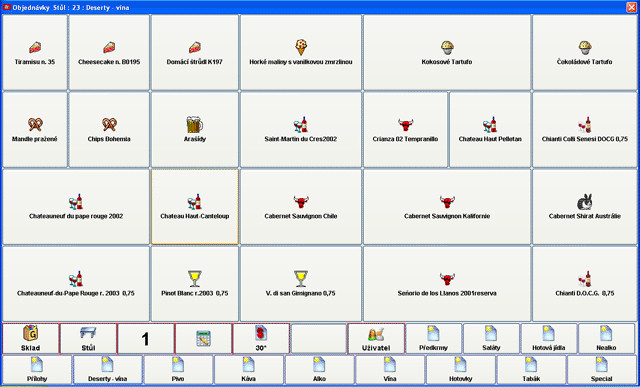This screenshot has height=387, width=640.
Task: Add Chianti D.O.C.G. 0,75 wine
Action: (585, 284)
